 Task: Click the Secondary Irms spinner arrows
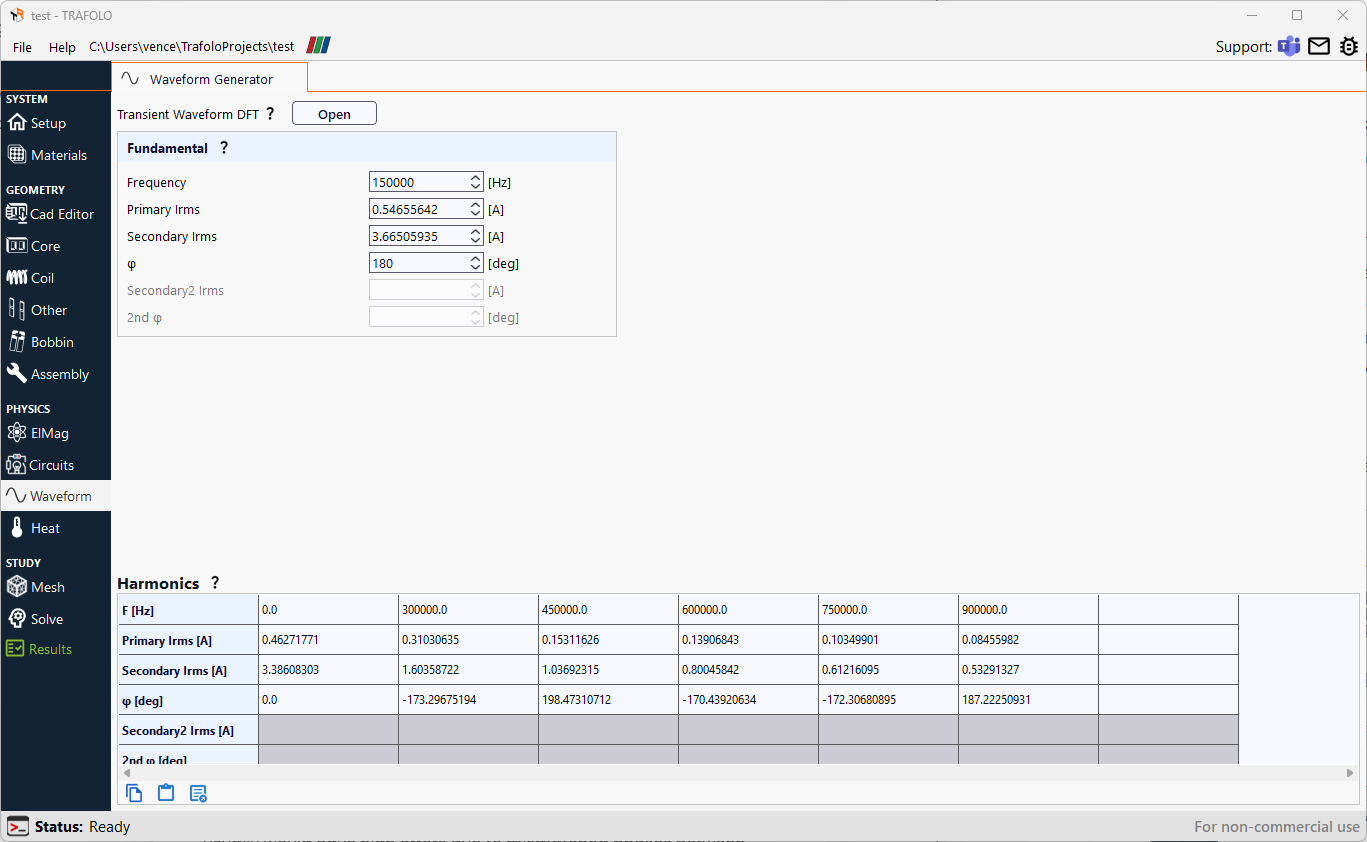click(x=475, y=236)
